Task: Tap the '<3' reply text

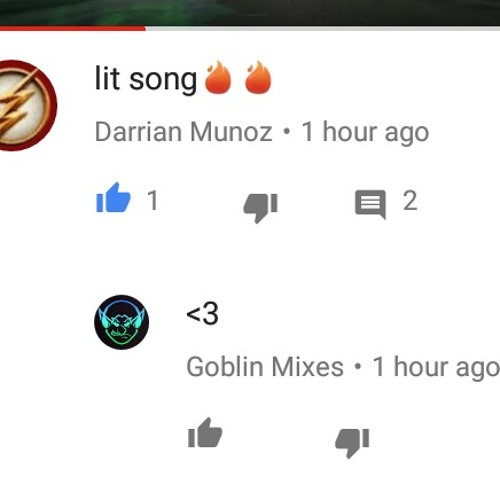Action: point(202,313)
